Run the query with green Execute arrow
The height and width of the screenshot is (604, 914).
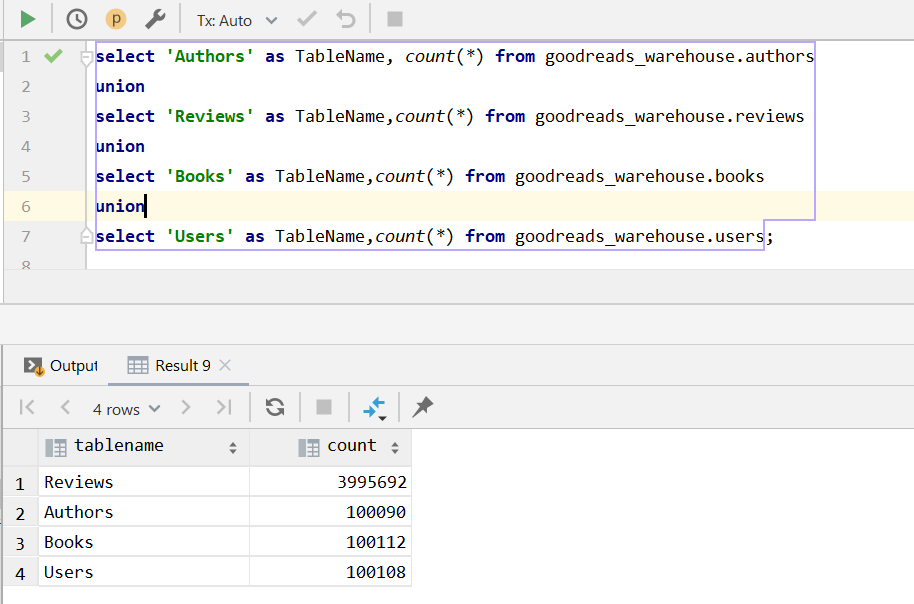click(27, 20)
